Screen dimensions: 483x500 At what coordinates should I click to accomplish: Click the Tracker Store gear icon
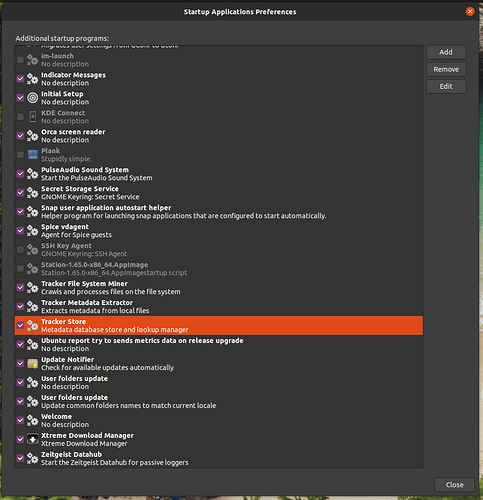pyautogui.click(x=32, y=326)
